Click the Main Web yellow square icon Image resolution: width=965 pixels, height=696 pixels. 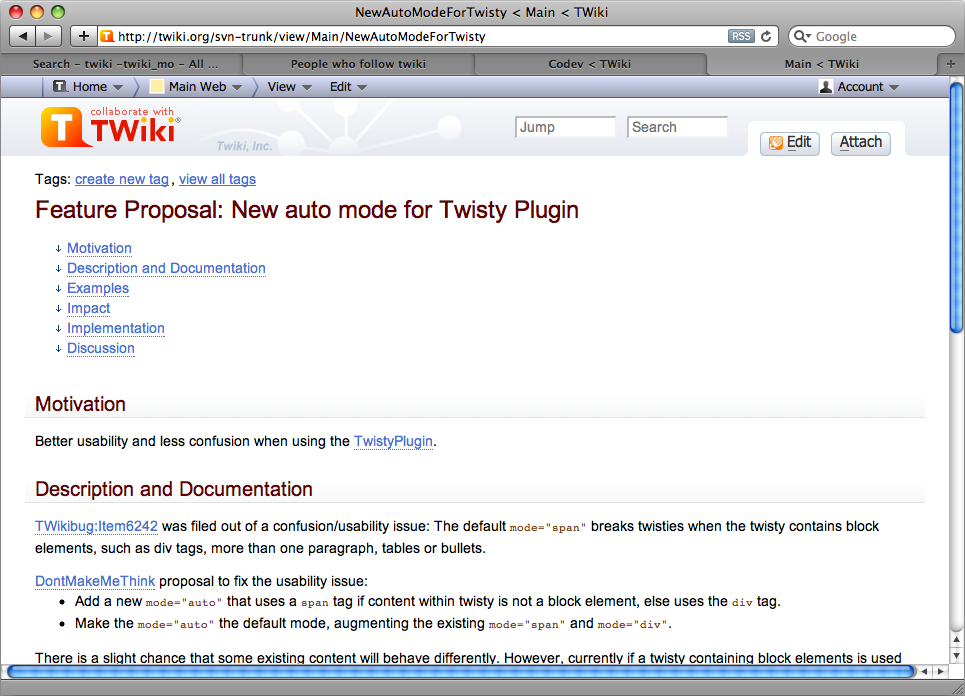tap(157, 87)
